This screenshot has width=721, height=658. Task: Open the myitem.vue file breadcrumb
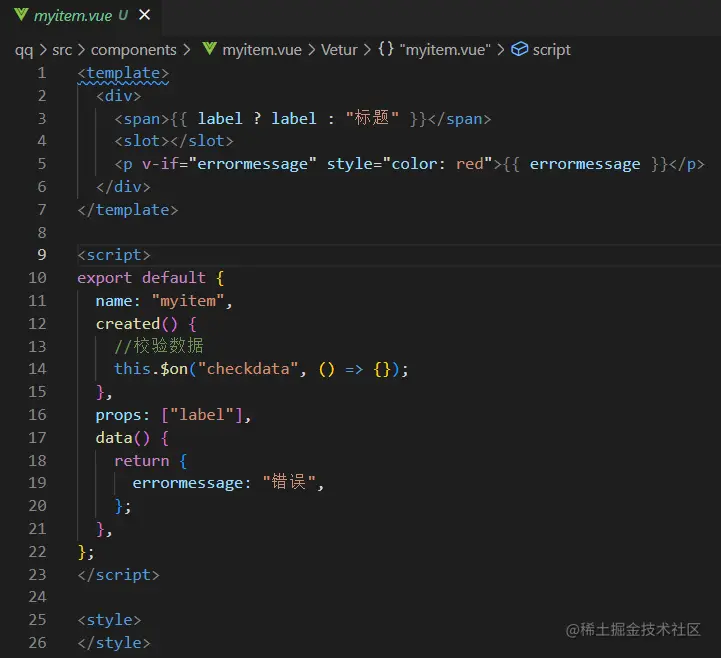click(x=262, y=50)
